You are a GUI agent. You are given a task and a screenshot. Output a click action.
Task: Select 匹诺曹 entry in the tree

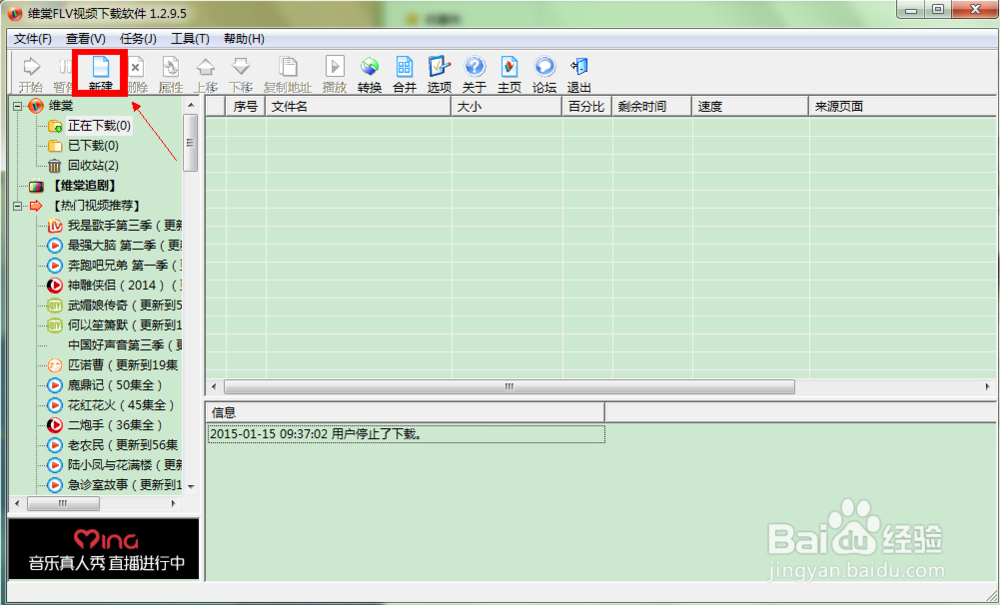pyautogui.click(x=122, y=365)
